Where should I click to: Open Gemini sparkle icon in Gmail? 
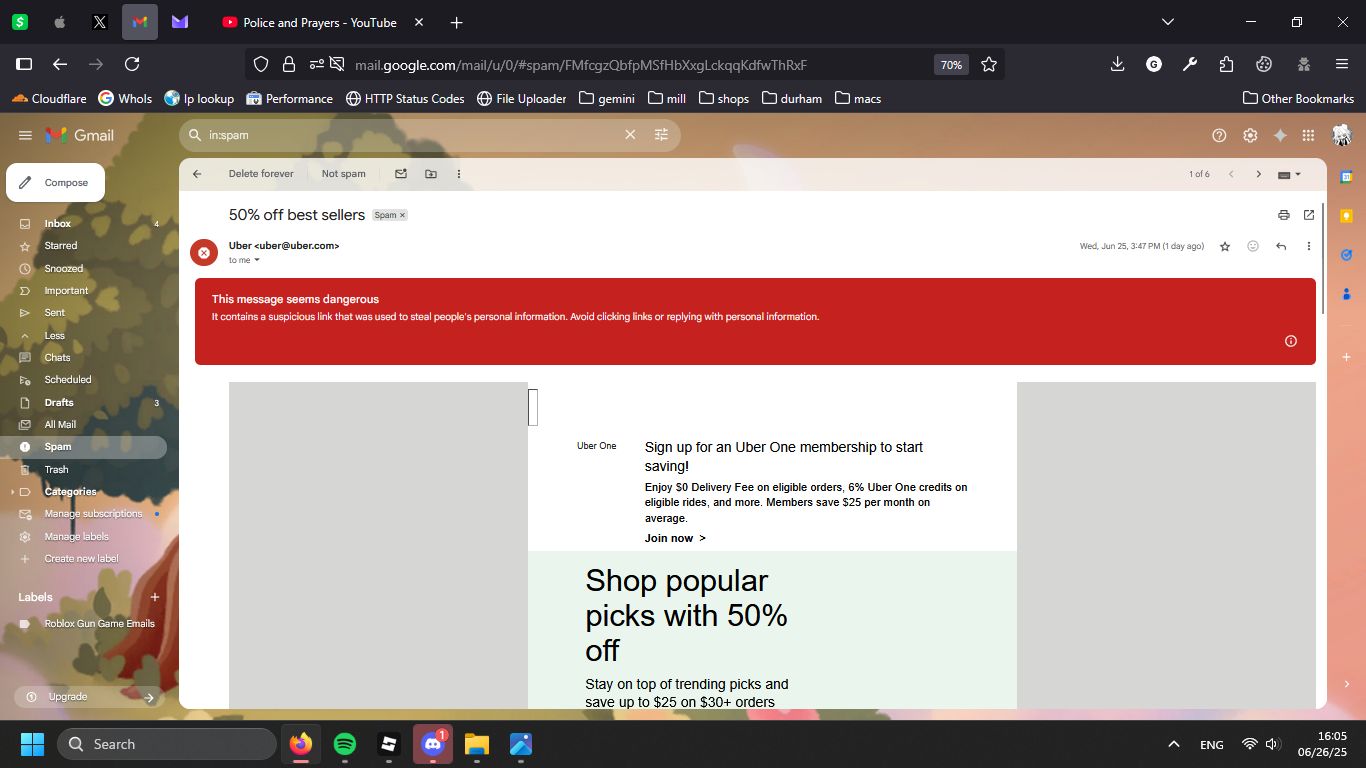click(x=1280, y=135)
